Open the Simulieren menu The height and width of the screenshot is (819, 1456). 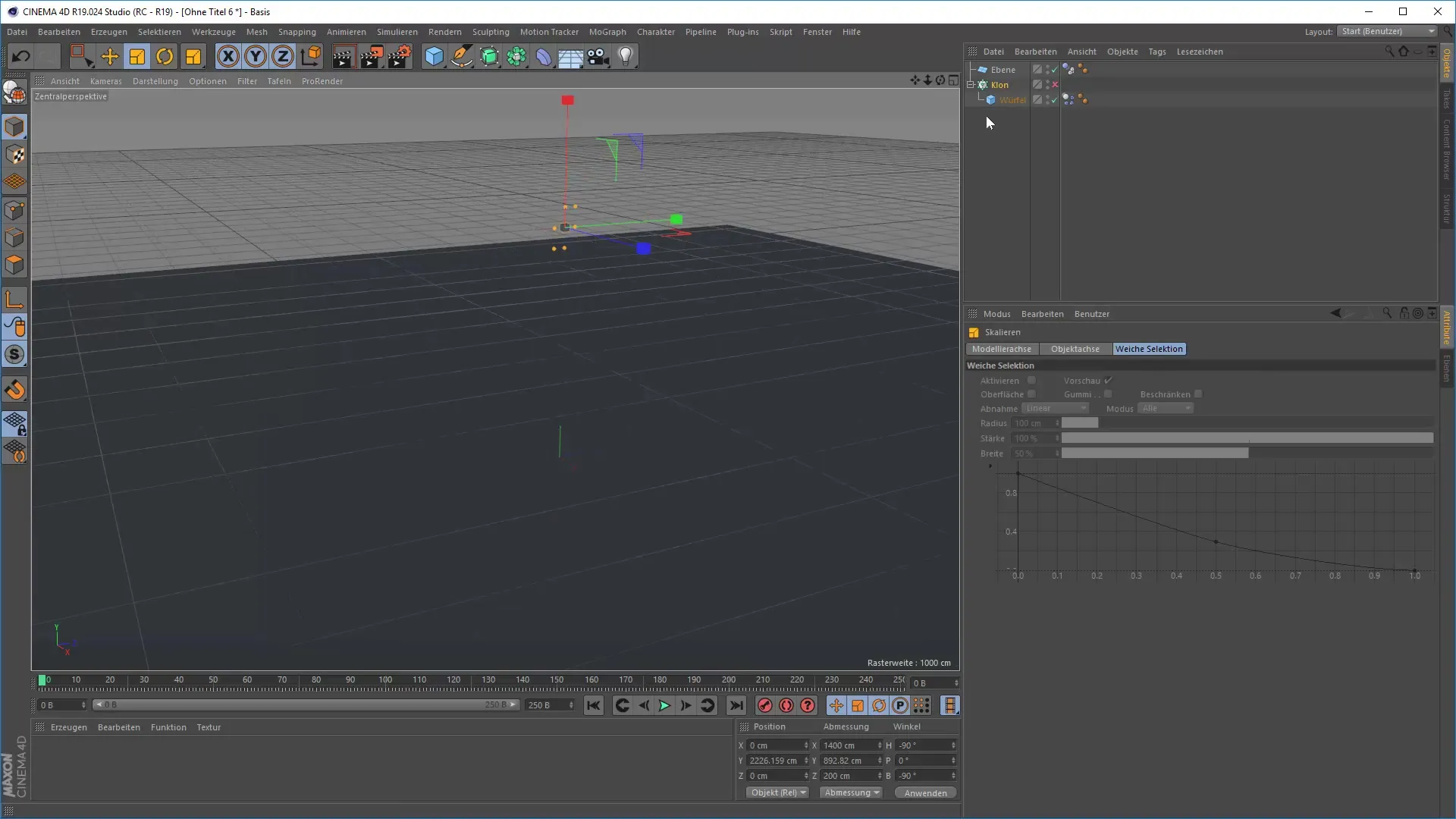click(397, 32)
